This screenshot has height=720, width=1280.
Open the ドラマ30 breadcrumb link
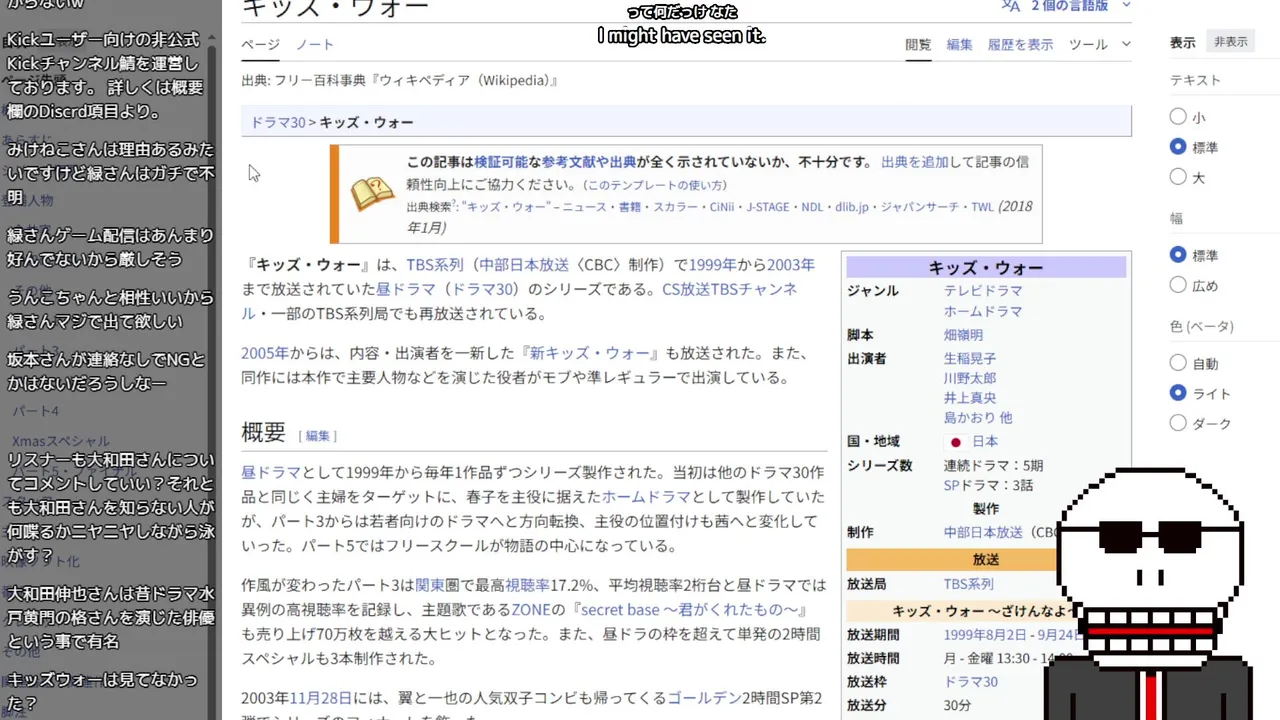tap(277, 122)
